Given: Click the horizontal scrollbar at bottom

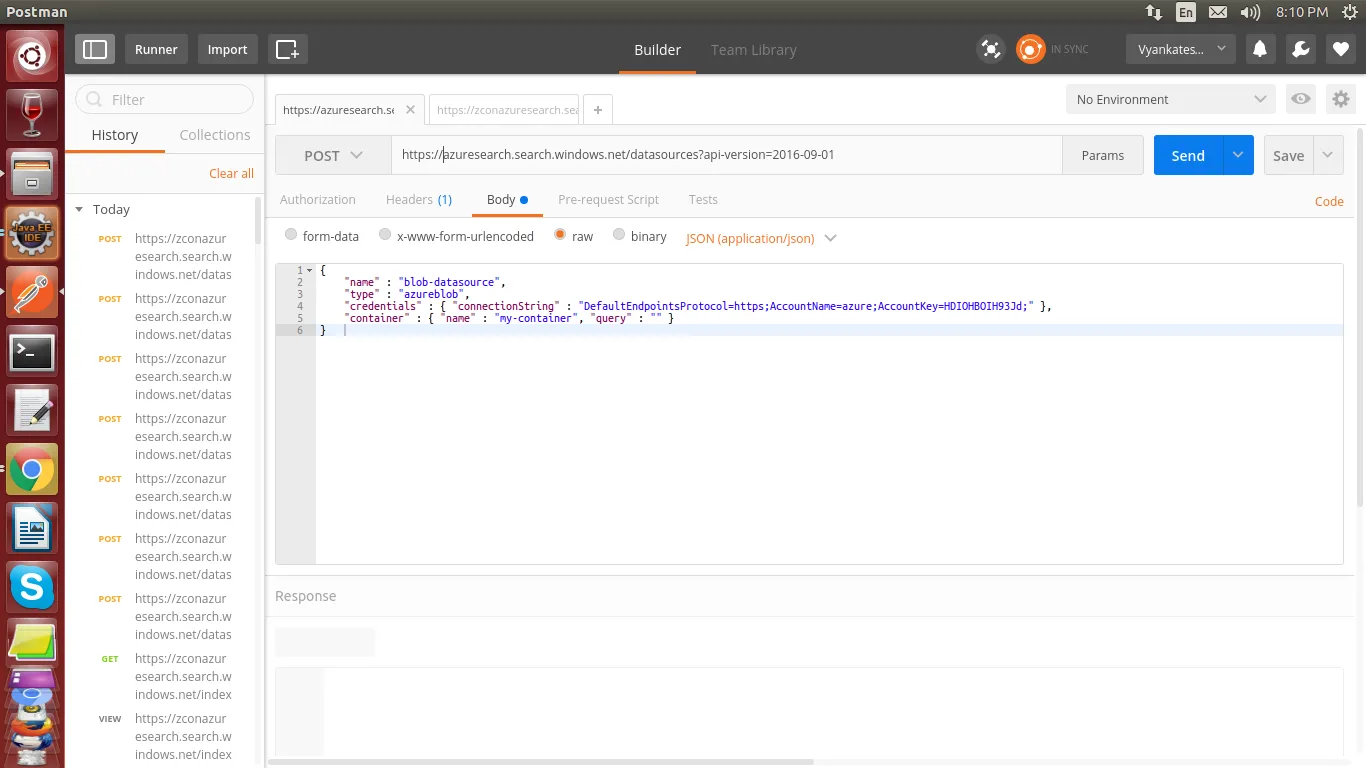Looking at the screenshot, I should pyautogui.click(x=541, y=762).
